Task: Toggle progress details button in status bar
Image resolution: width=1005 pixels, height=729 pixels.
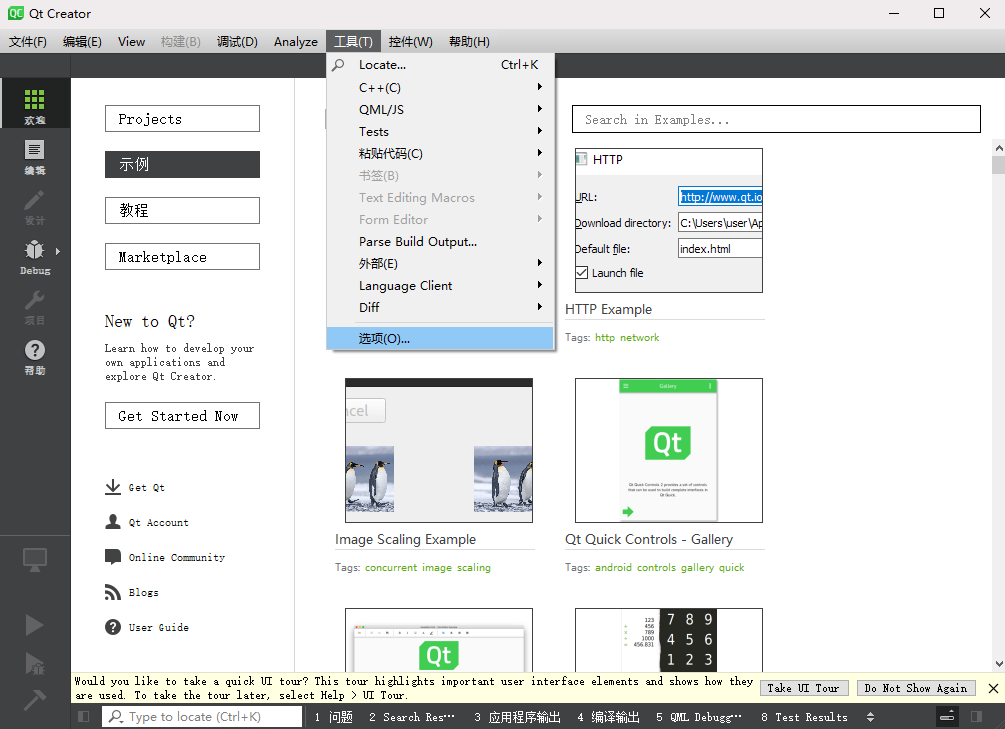Action: point(947,717)
